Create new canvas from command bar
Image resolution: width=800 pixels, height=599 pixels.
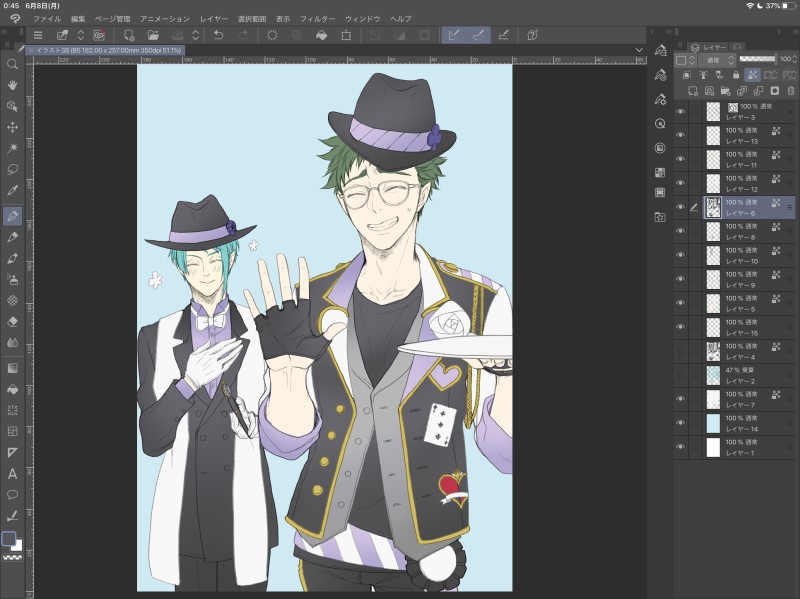129,35
